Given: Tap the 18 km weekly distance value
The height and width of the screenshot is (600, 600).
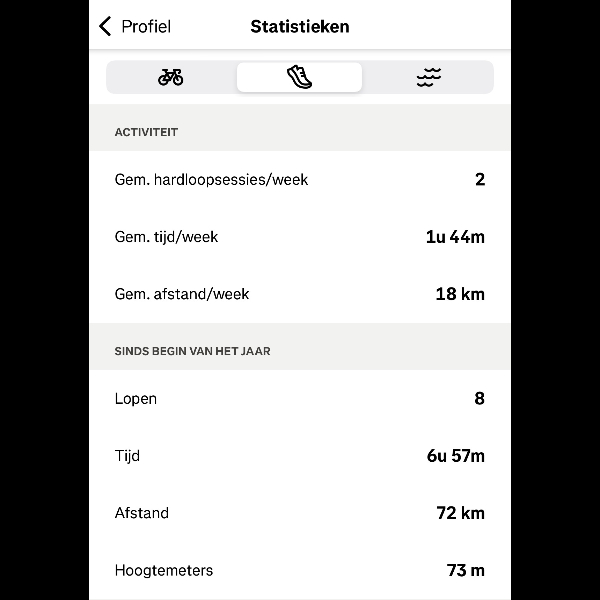Looking at the screenshot, I should click(460, 294).
